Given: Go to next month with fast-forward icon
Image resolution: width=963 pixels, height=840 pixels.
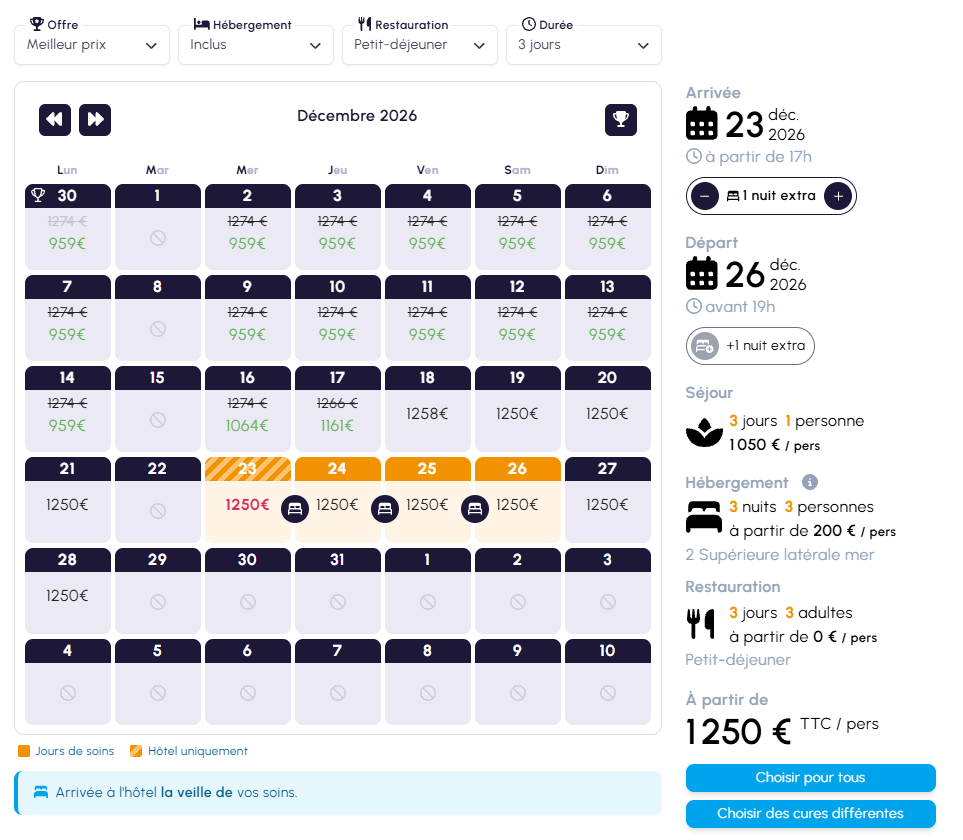Looking at the screenshot, I should click(95, 119).
